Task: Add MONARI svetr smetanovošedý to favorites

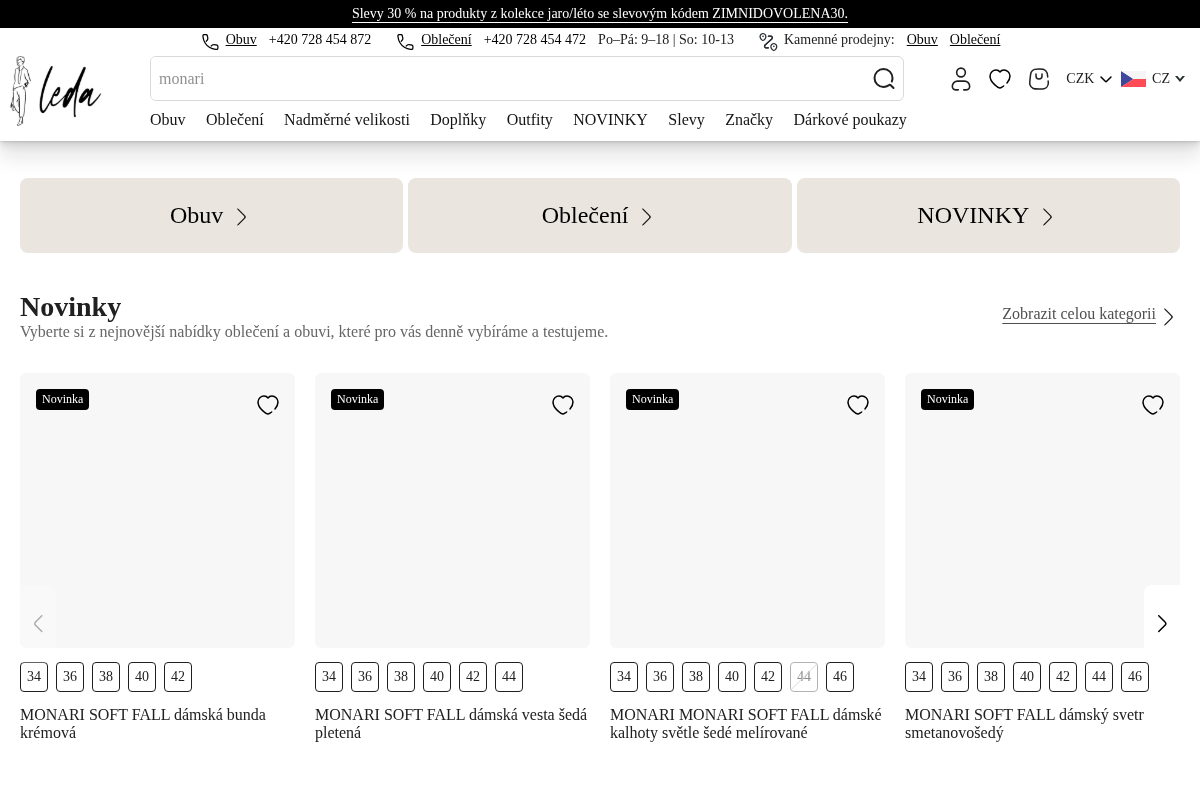Action: (x=1153, y=405)
